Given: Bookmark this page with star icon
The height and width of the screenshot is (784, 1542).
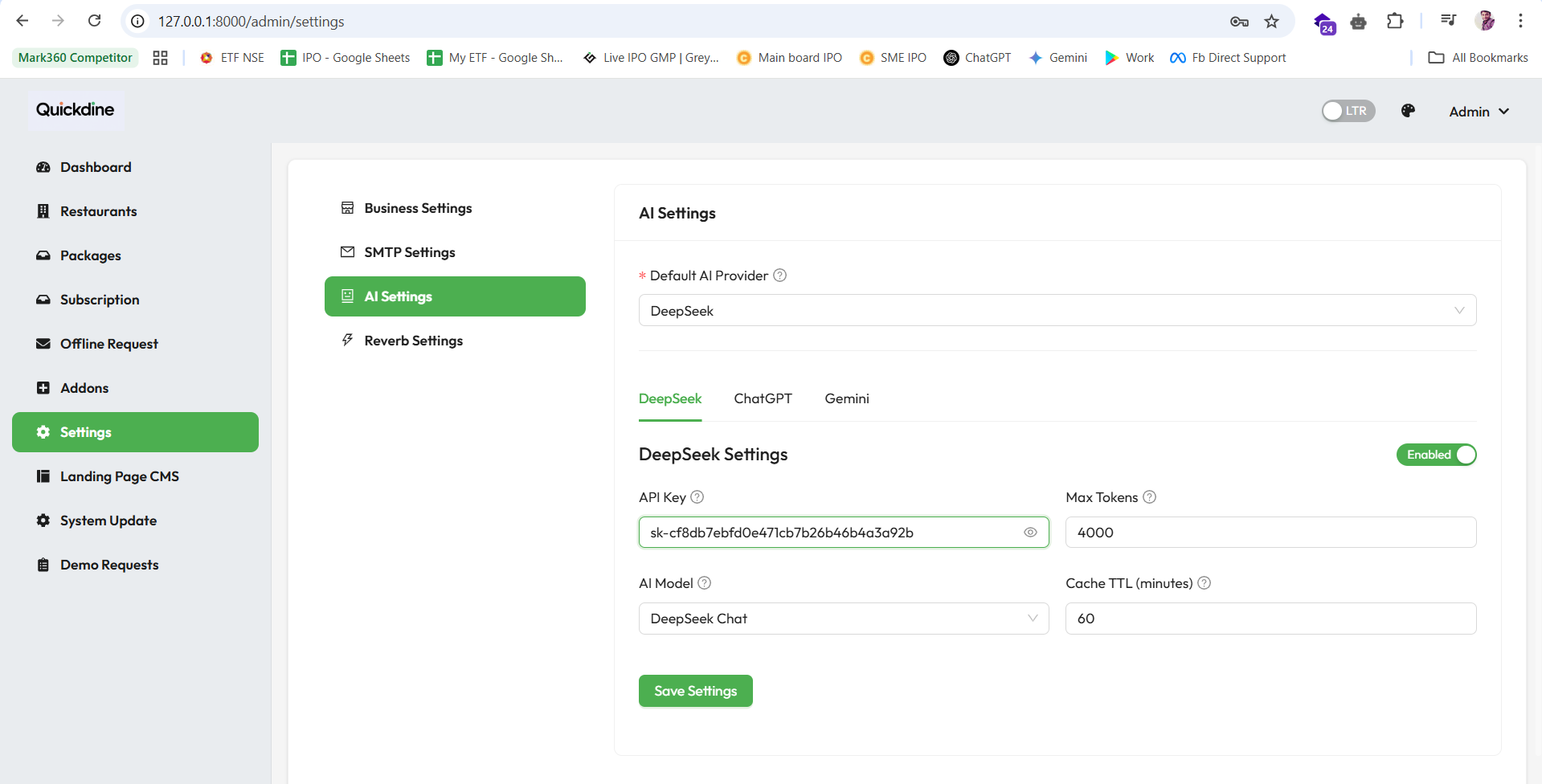Looking at the screenshot, I should pyautogui.click(x=1271, y=22).
